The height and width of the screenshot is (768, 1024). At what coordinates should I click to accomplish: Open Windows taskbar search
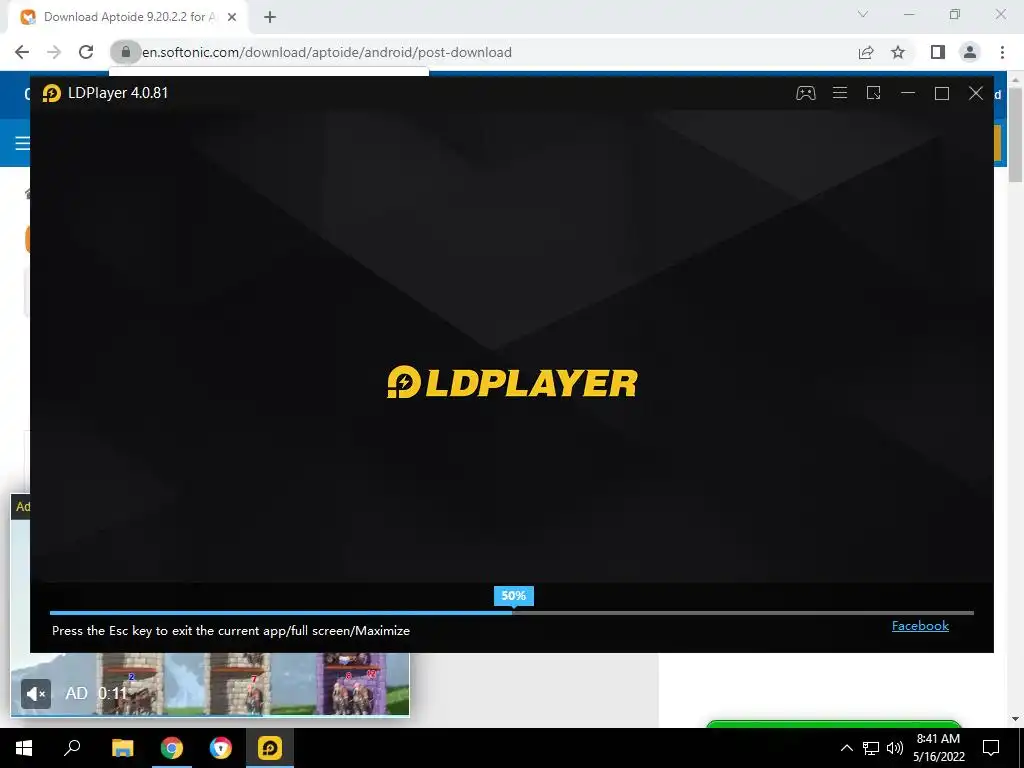tap(72, 748)
